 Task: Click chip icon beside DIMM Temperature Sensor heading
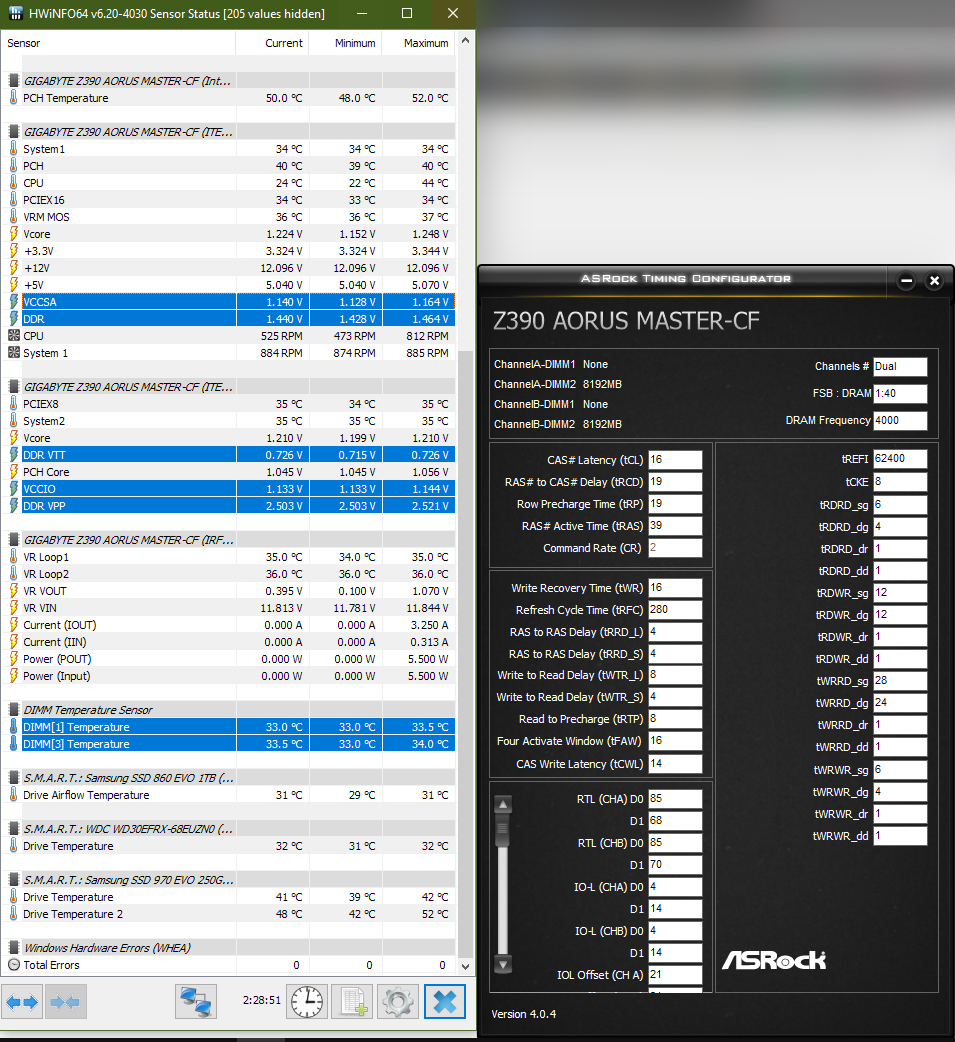[13, 710]
